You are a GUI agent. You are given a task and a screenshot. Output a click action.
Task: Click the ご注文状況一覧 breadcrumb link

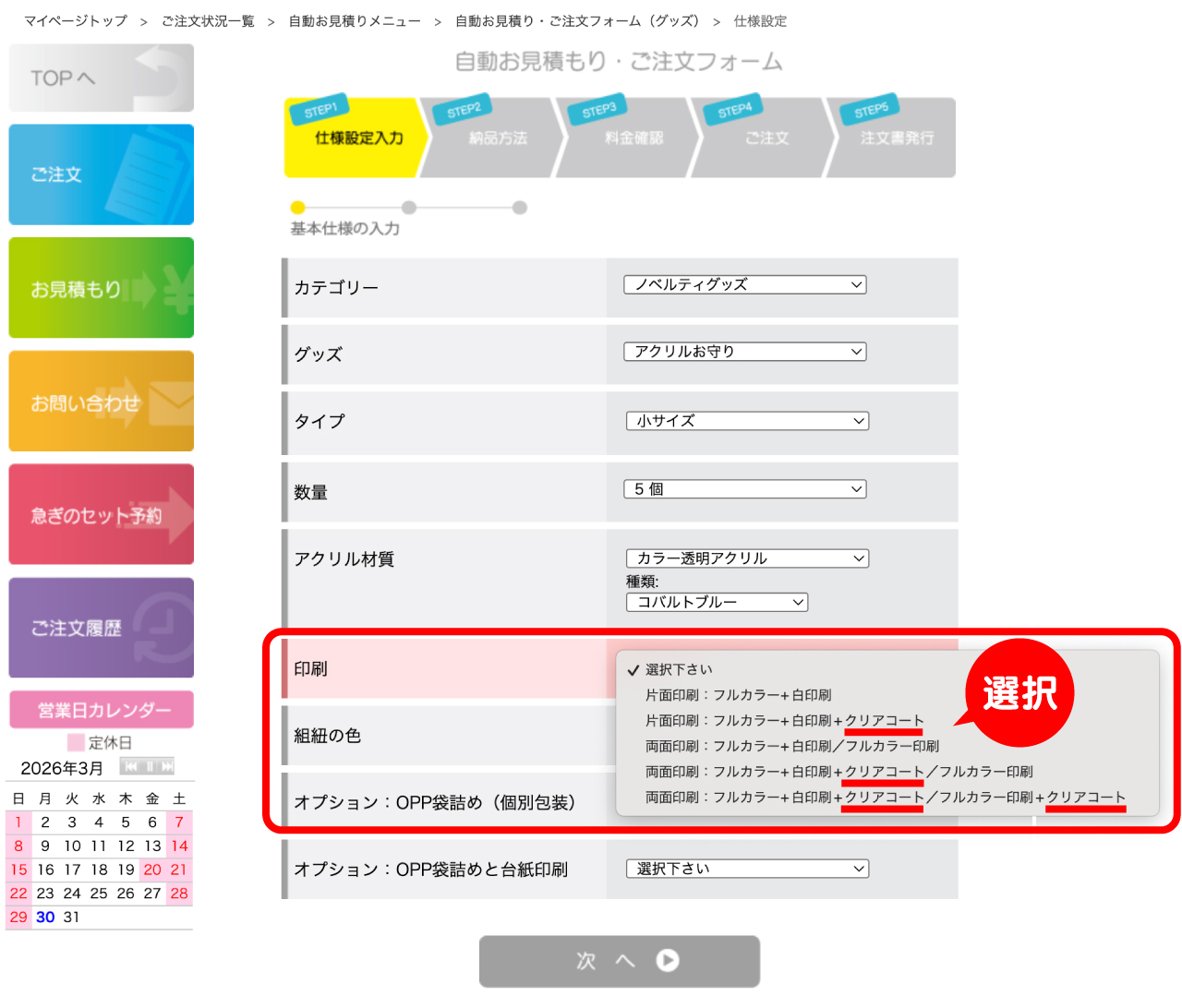tap(208, 21)
